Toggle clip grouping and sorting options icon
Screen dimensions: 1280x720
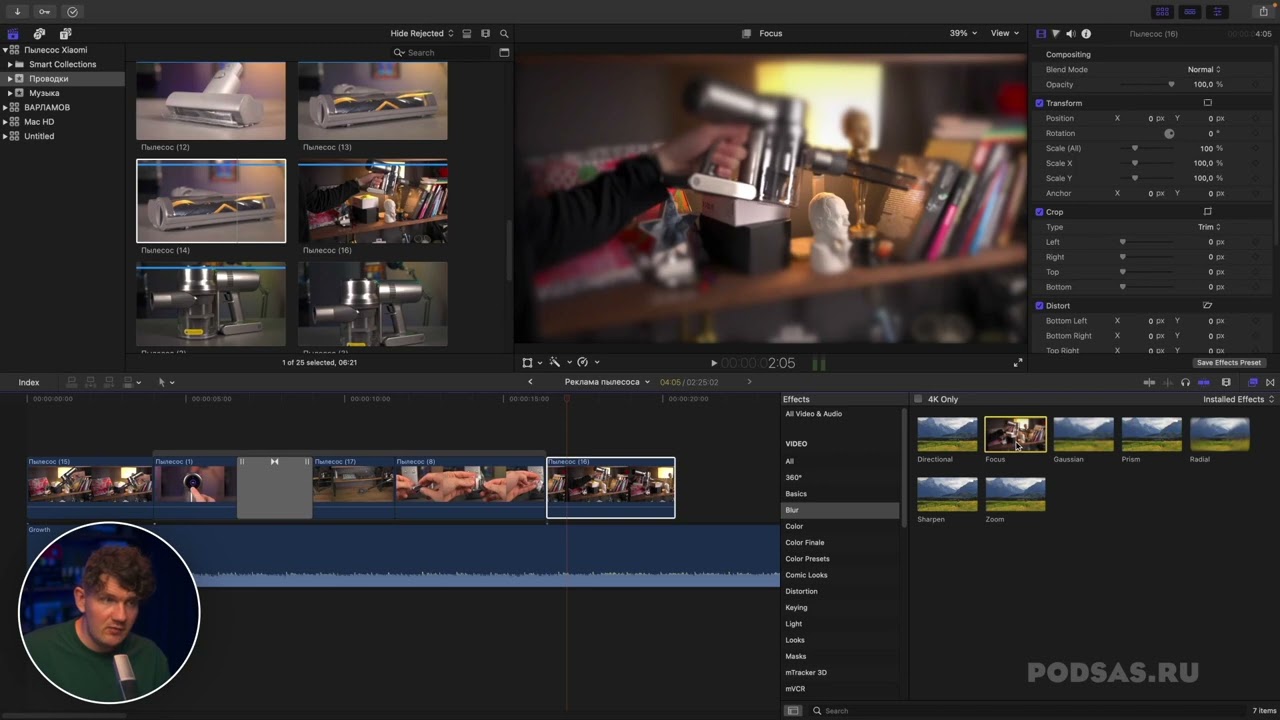(467, 34)
